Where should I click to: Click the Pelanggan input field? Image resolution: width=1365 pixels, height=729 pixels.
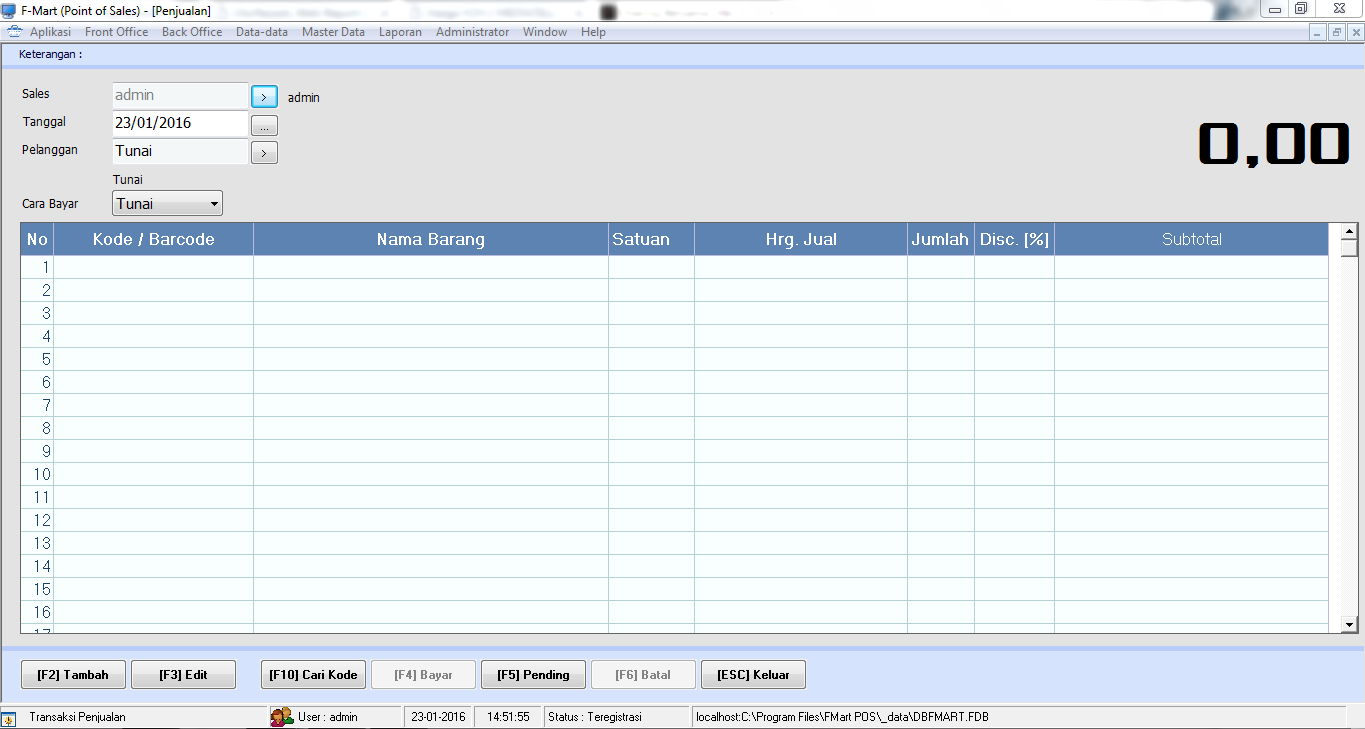(180, 151)
